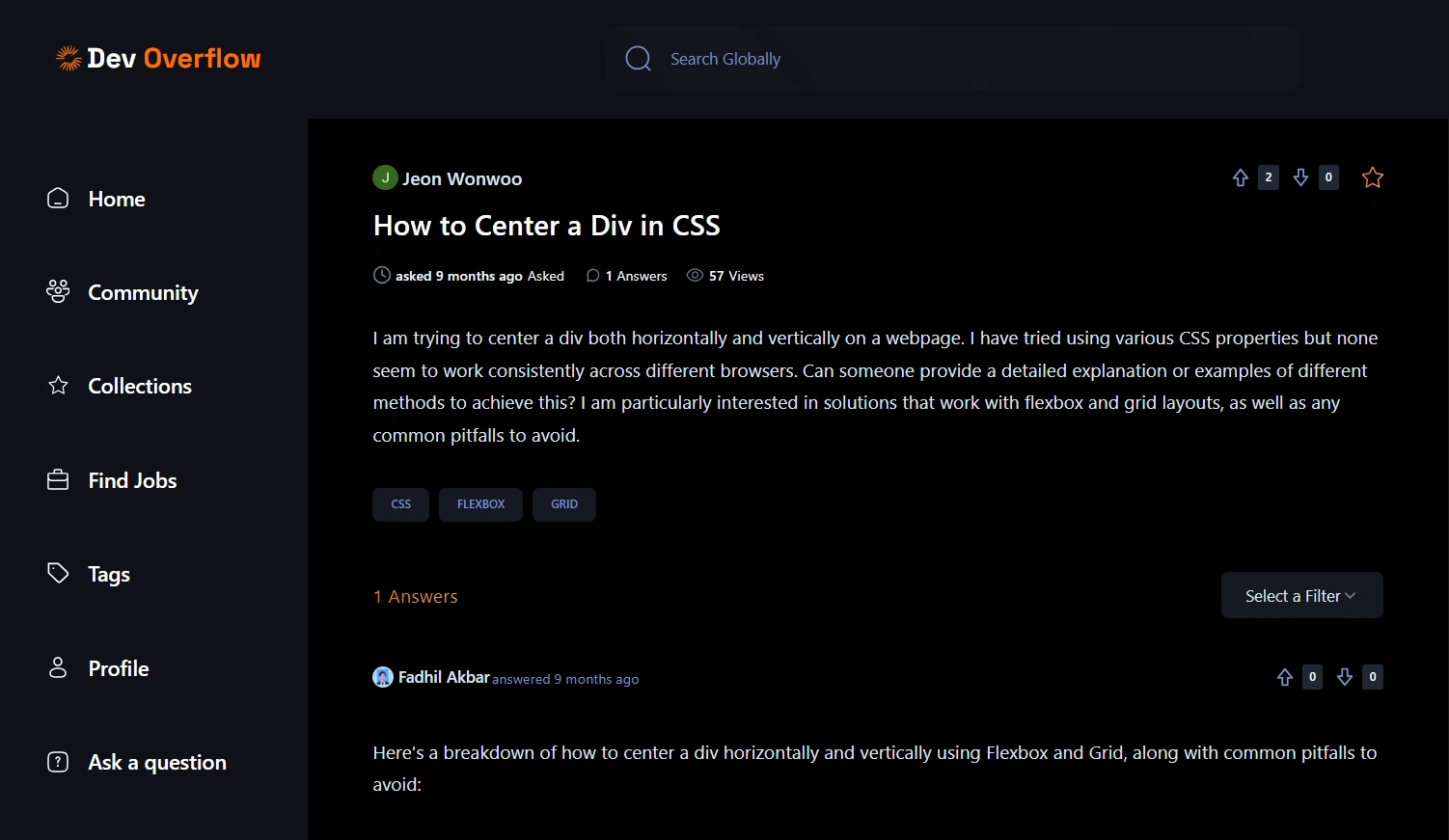This screenshot has height=840, width=1449.
Task: Click the Dev Overflow sunburst logo icon
Action: [x=68, y=58]
